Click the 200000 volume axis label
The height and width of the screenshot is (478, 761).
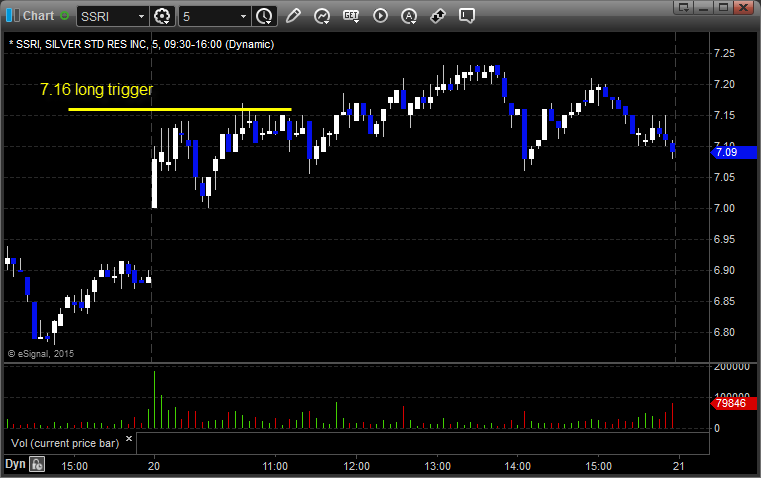[x=732, y=367]
